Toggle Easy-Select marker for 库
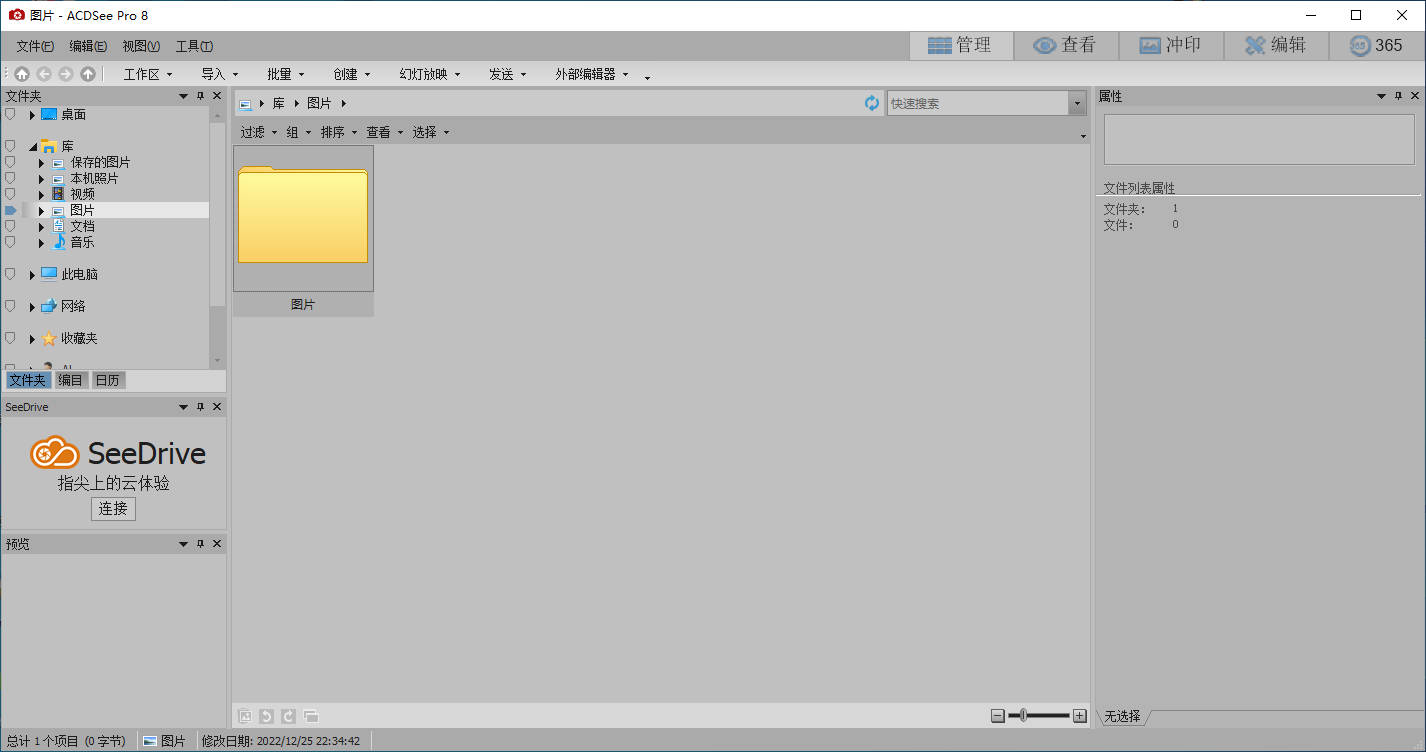Image resolution: width=1426 pixels, height=752 pixels. click(10, 146)
